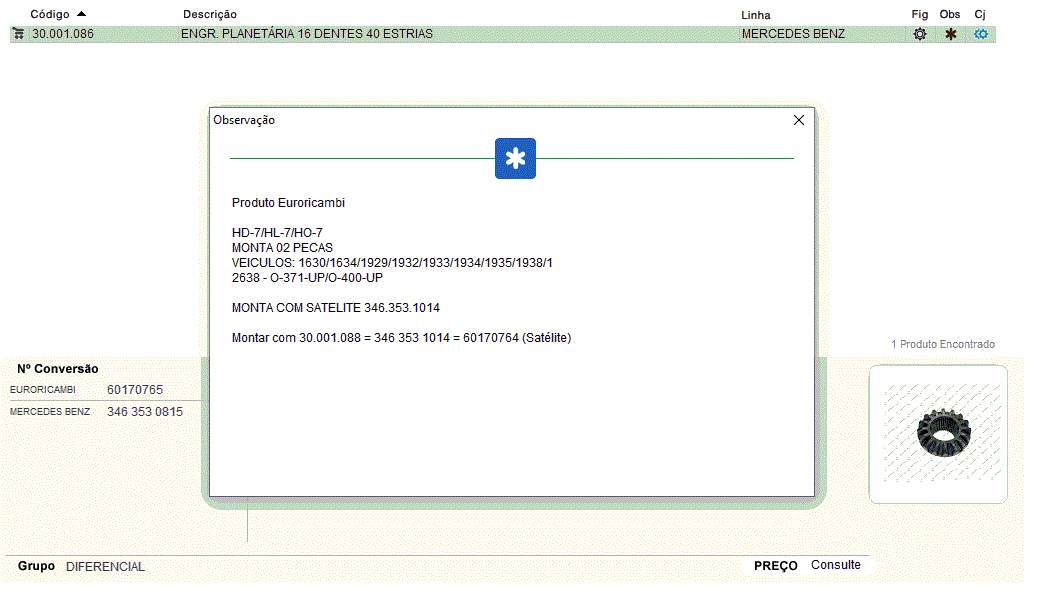The width and height of the screenshot is (1038, 596).
Task: Click the black asterisk in the Obs column
Action: click(x=950, y=34)
